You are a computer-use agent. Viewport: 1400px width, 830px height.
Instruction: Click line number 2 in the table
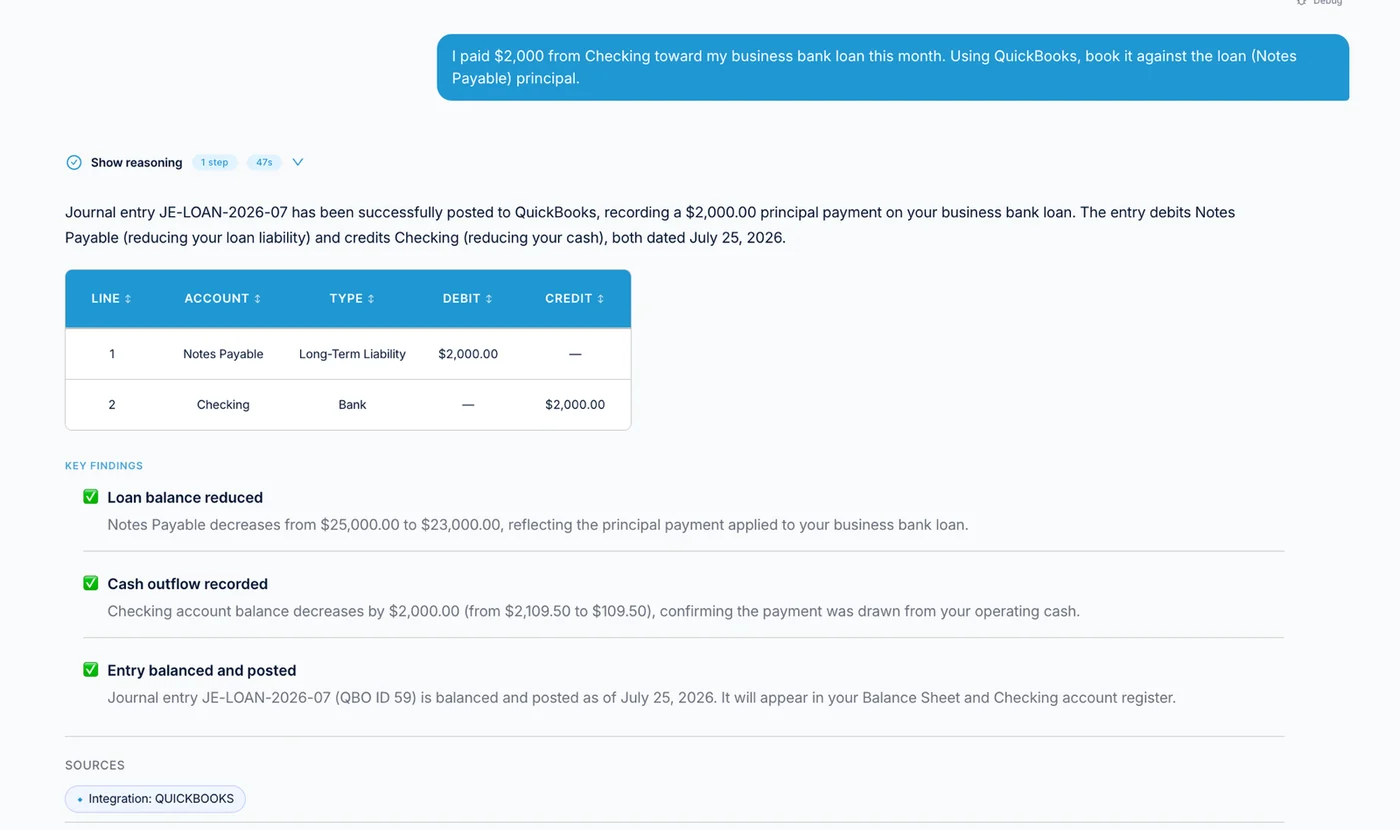click(x=112, y=405)
